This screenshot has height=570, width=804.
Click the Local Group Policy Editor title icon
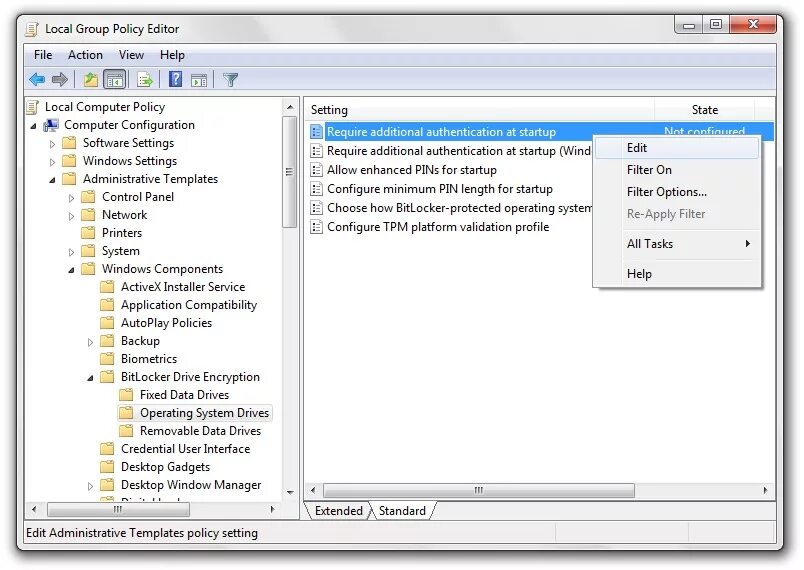(32, 29)
